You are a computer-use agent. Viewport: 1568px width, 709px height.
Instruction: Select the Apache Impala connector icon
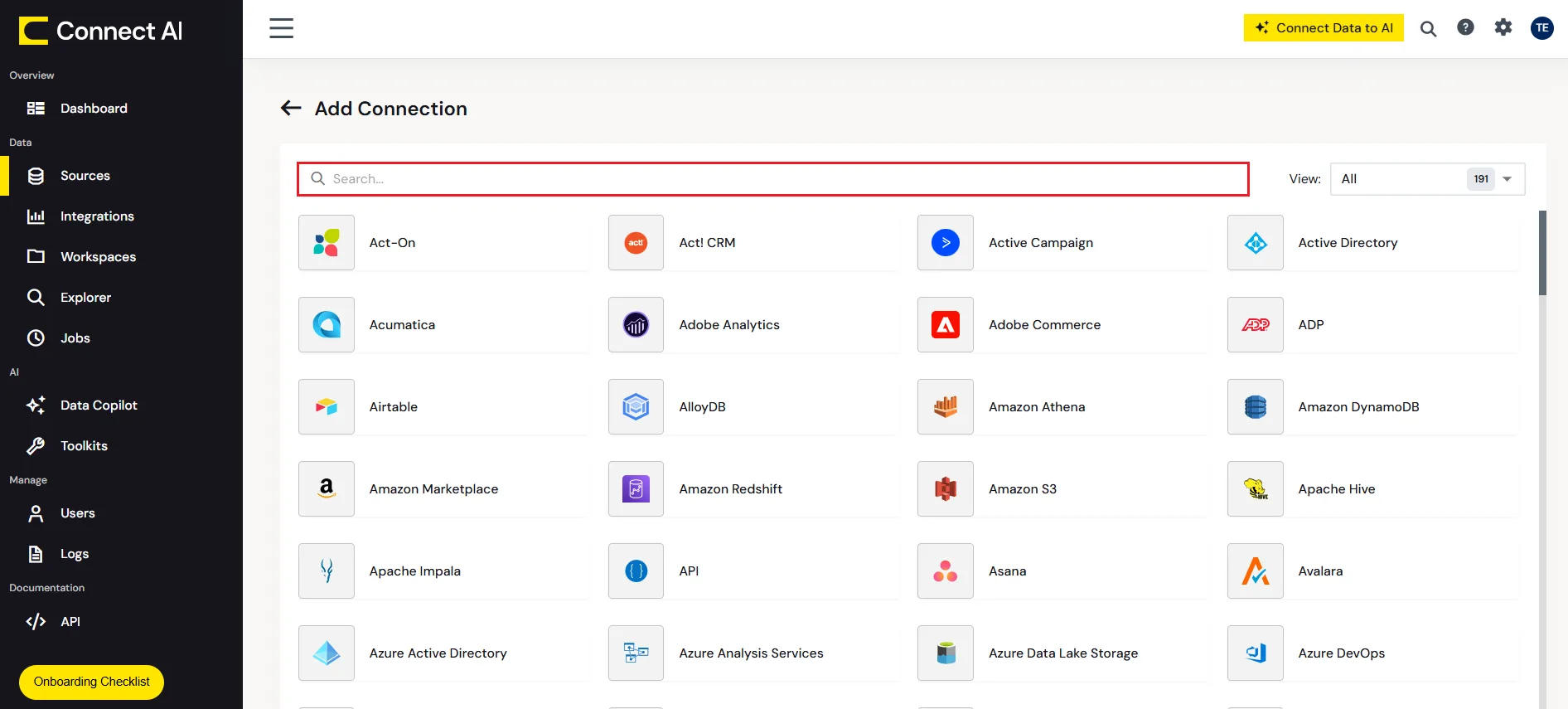coord(327,571)
